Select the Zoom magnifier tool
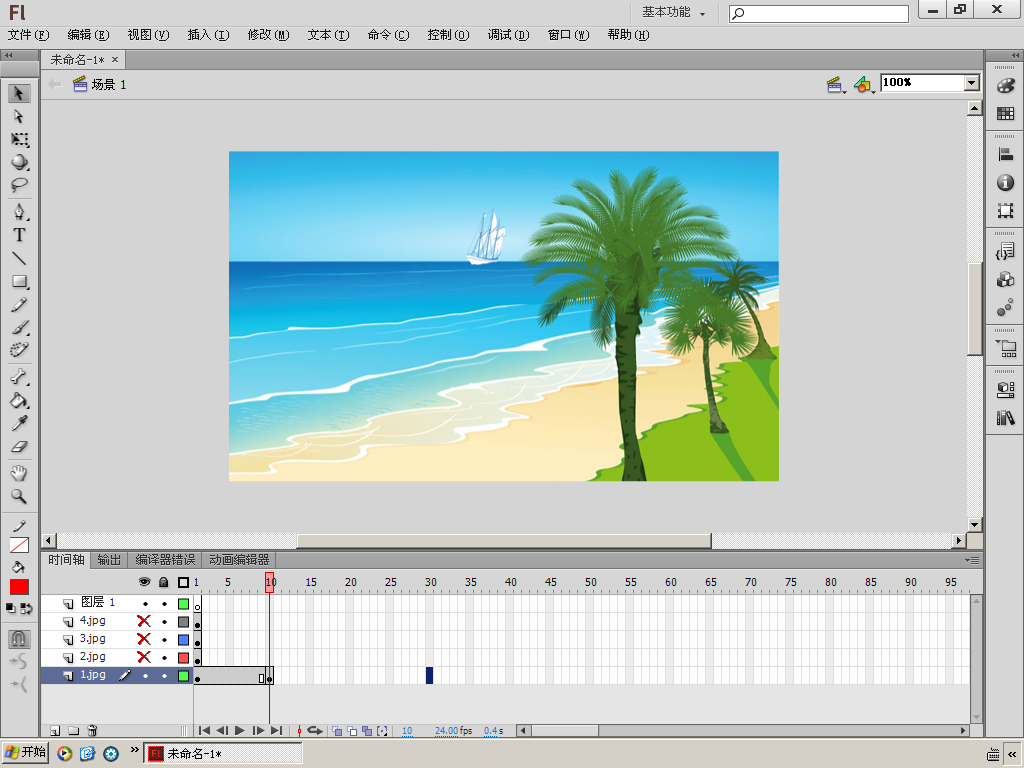1024x768 pixels. [19, 496]
